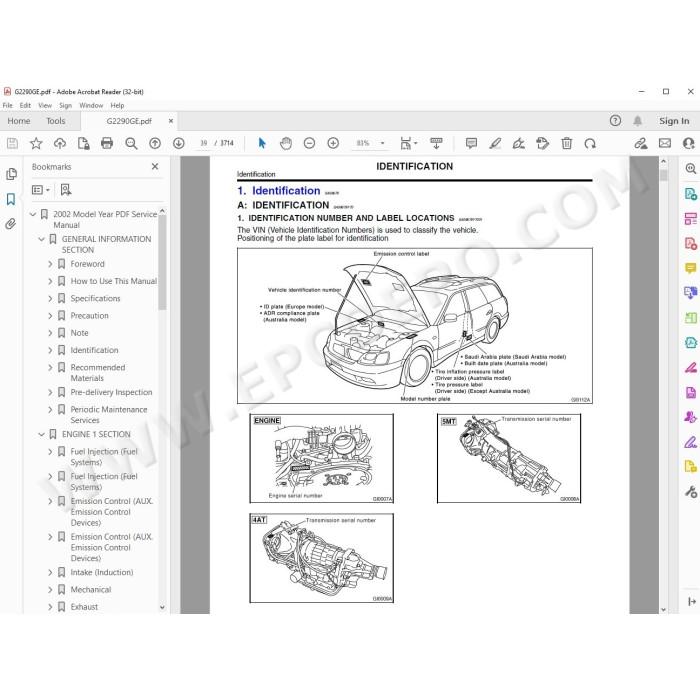Click the bookmarks panel vertical scrollbar

(x=162, y=263)
